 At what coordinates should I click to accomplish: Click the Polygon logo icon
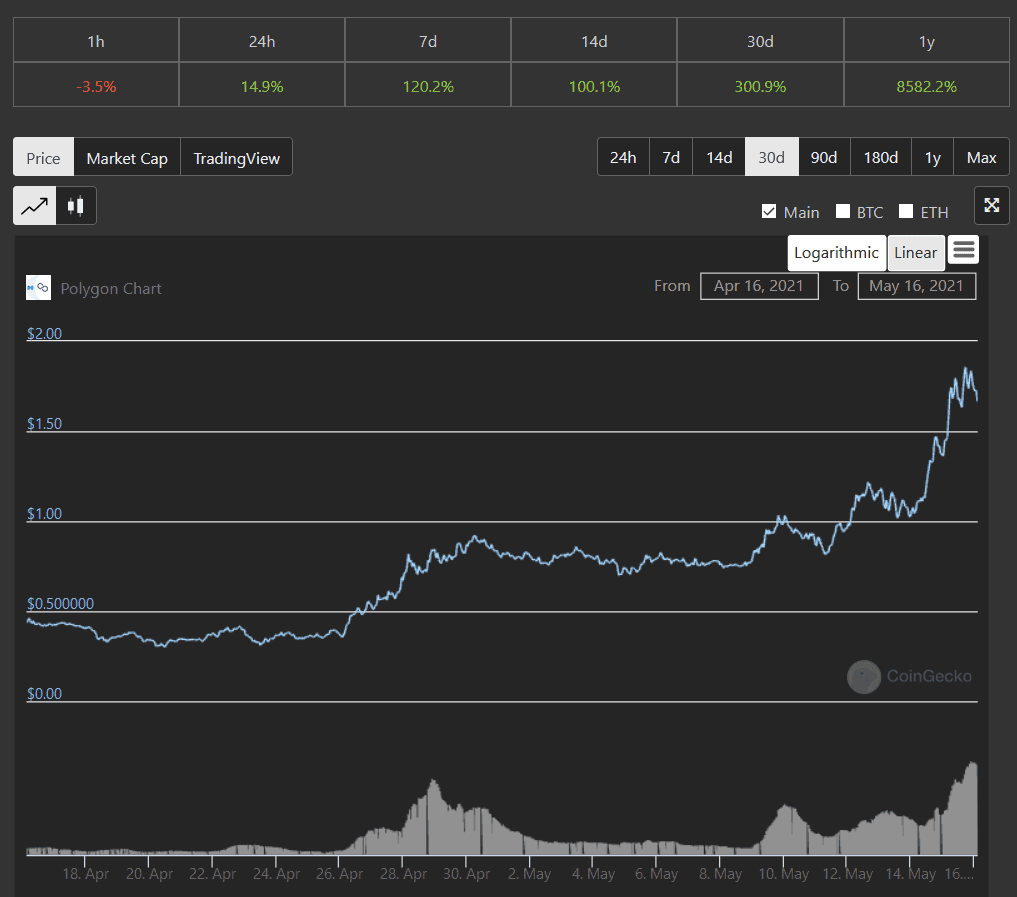[x=38, y=288]
